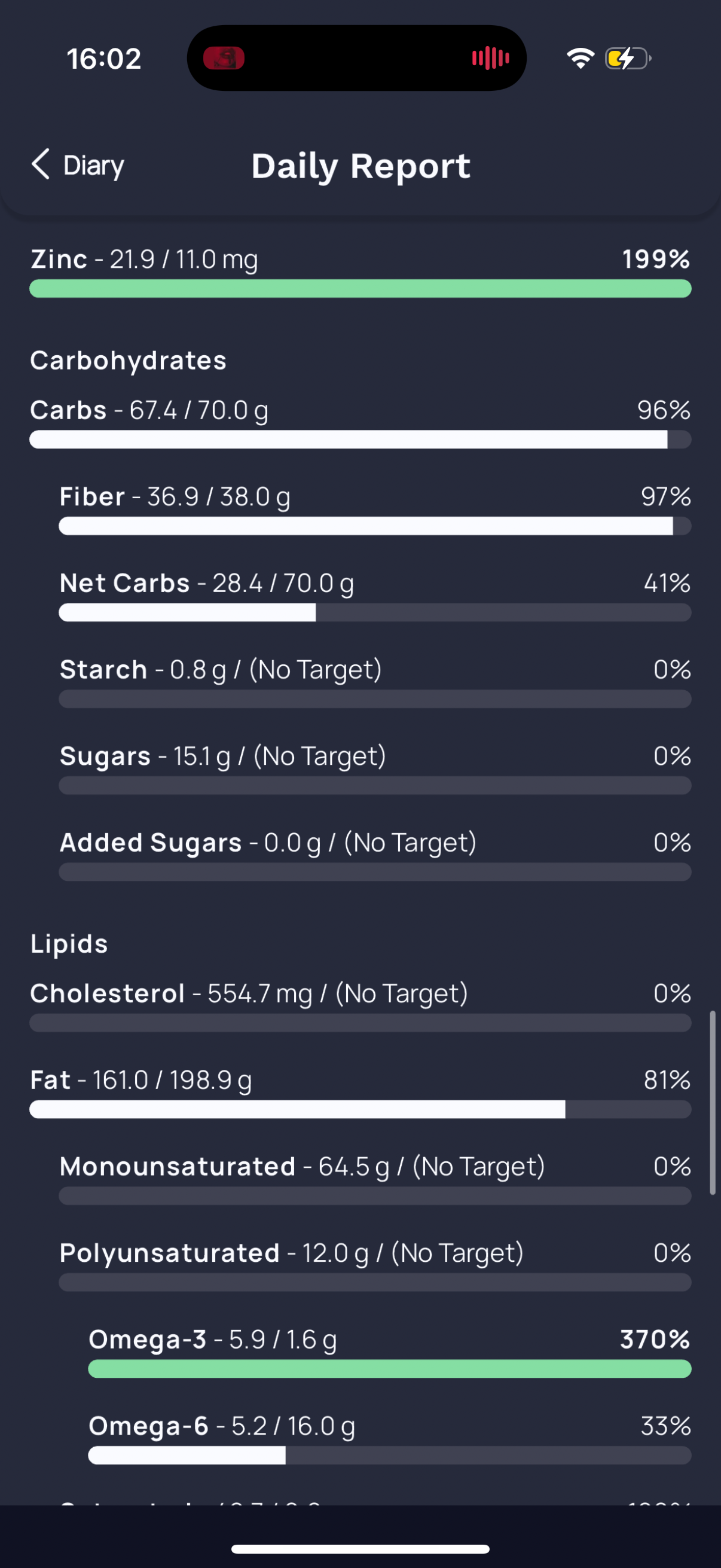This screenshot has height=1568, width=721.
Task: Tap the Net Carbs progress bar
Action: click(375, 612)
